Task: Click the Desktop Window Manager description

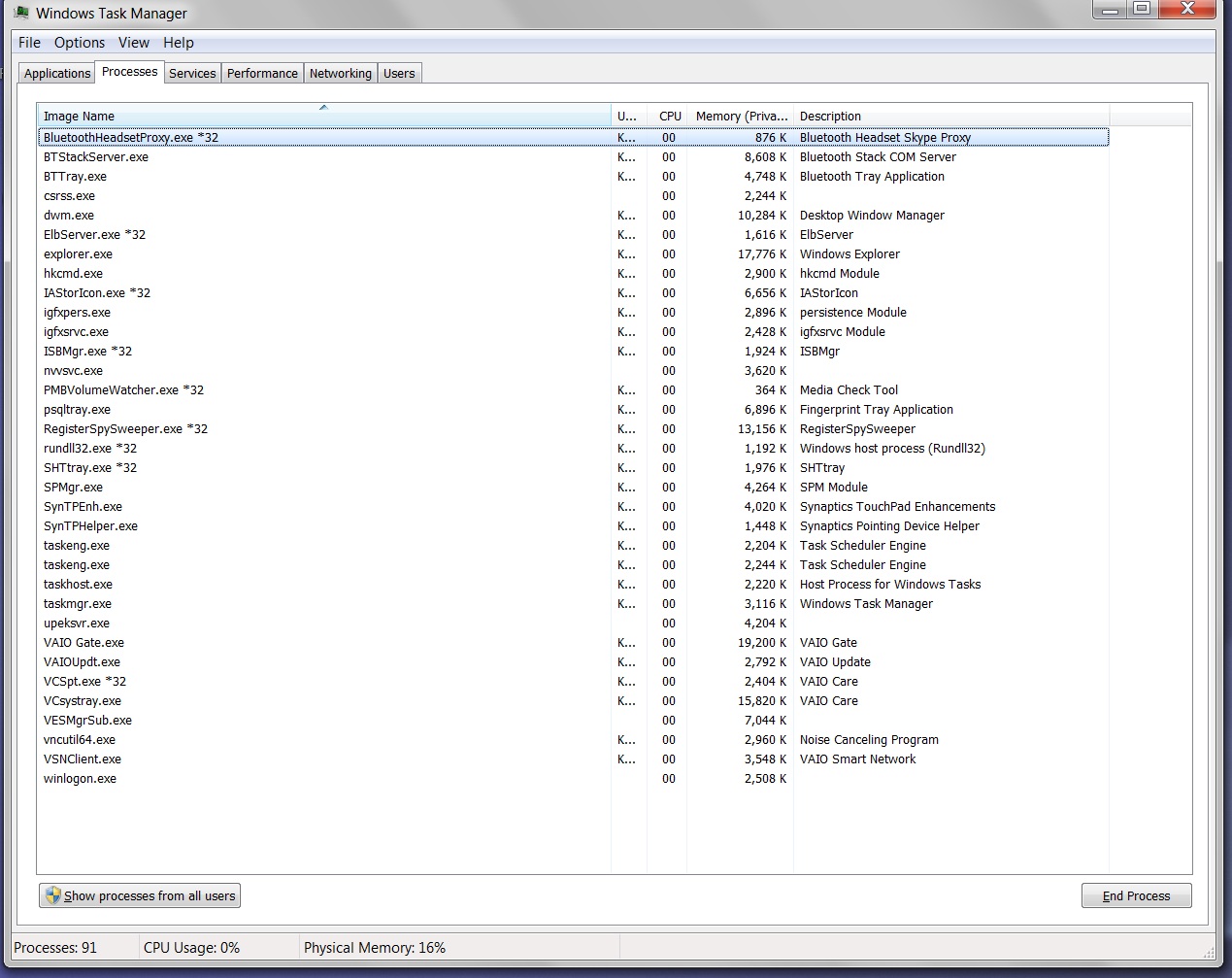Action: tap(872, 216)
